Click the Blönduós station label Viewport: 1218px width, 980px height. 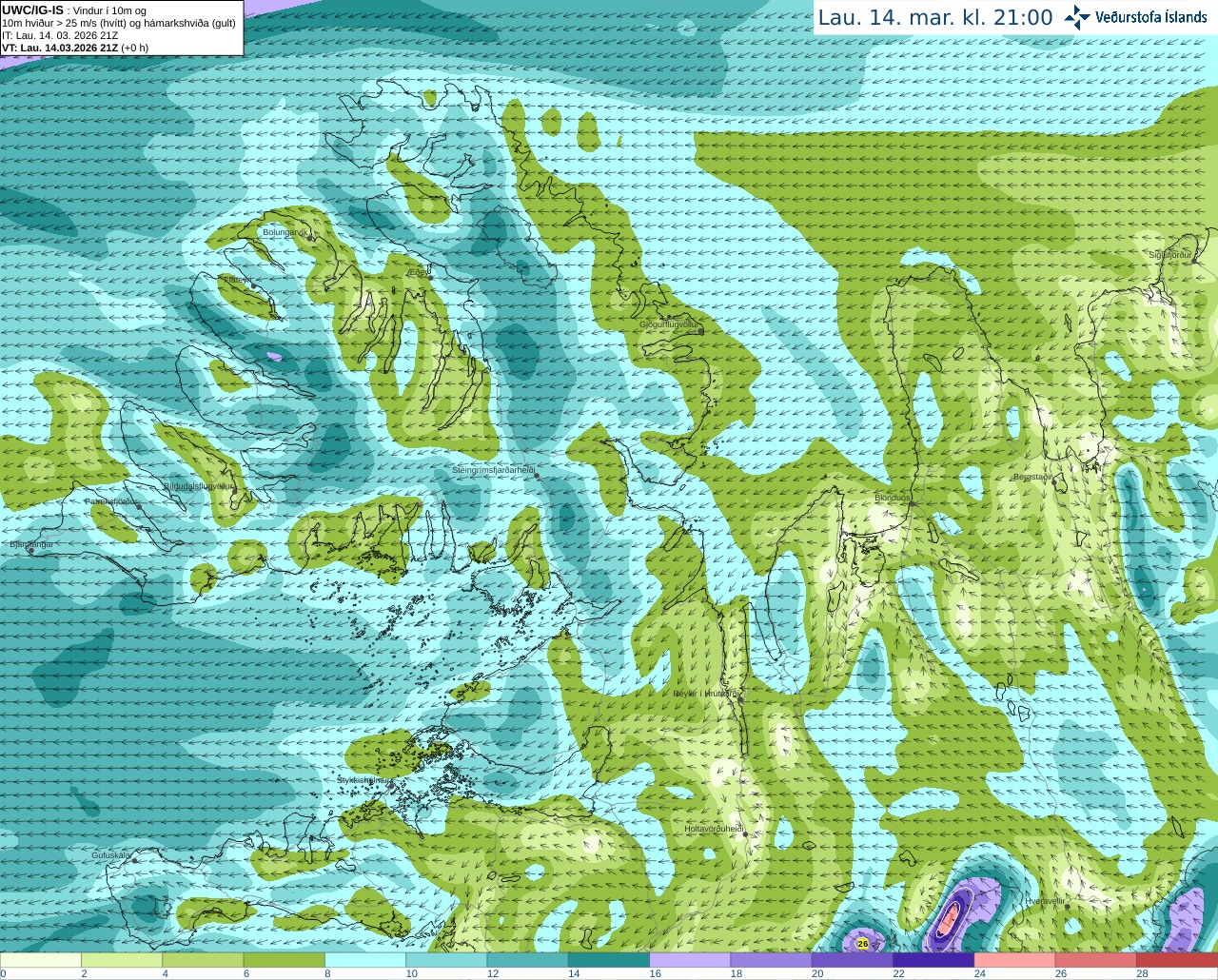893,498
